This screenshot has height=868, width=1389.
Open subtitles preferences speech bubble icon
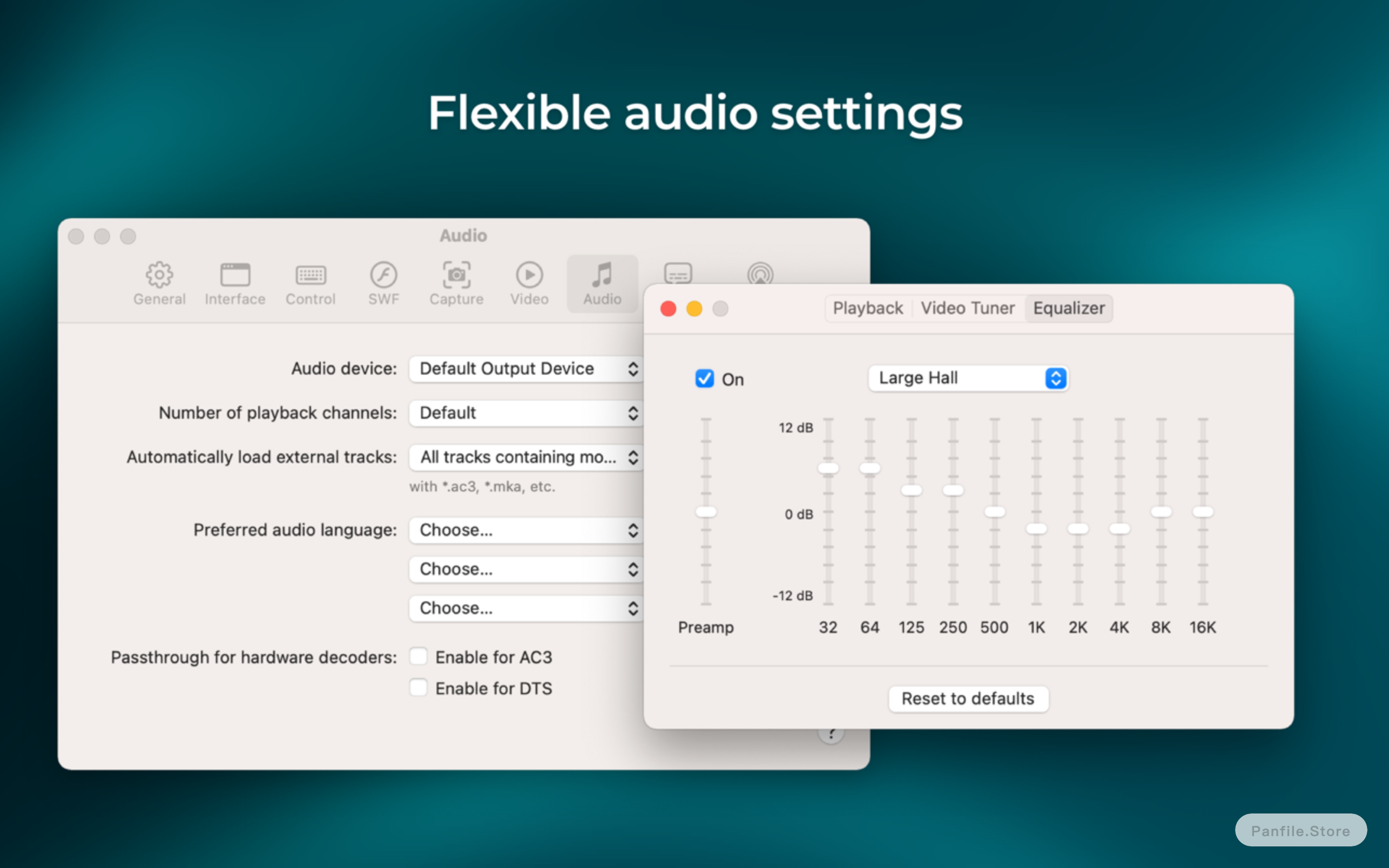(x=678, y=273)
